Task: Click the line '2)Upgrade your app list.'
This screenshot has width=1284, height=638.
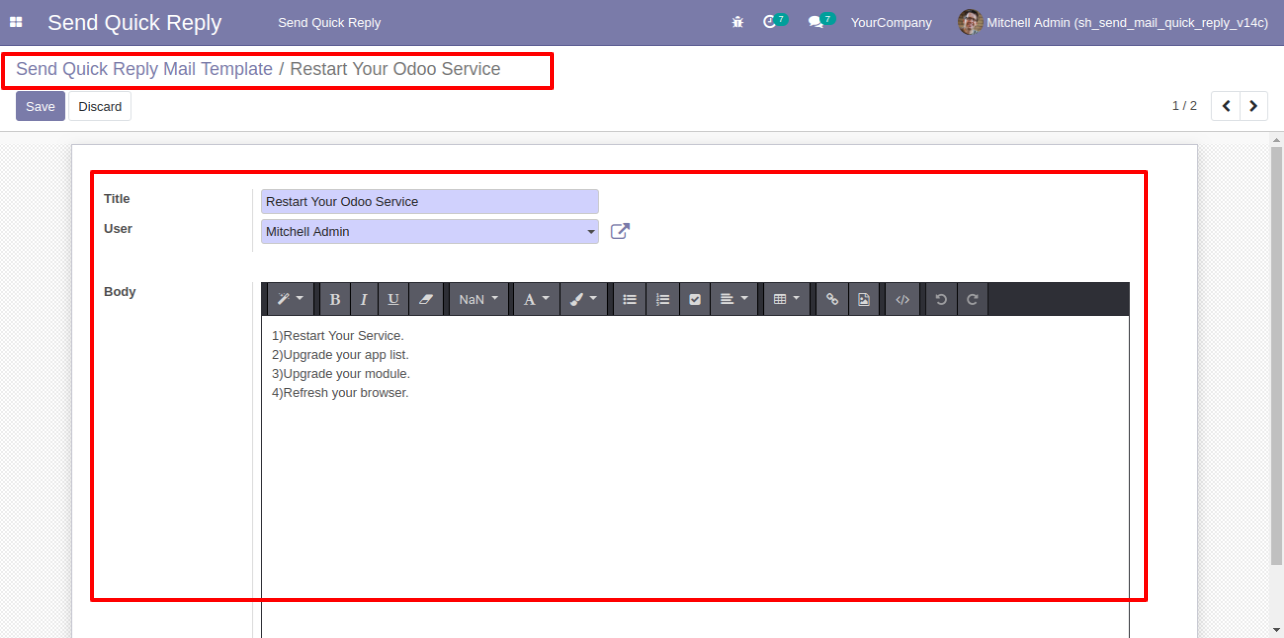Action: coord(340,355)
